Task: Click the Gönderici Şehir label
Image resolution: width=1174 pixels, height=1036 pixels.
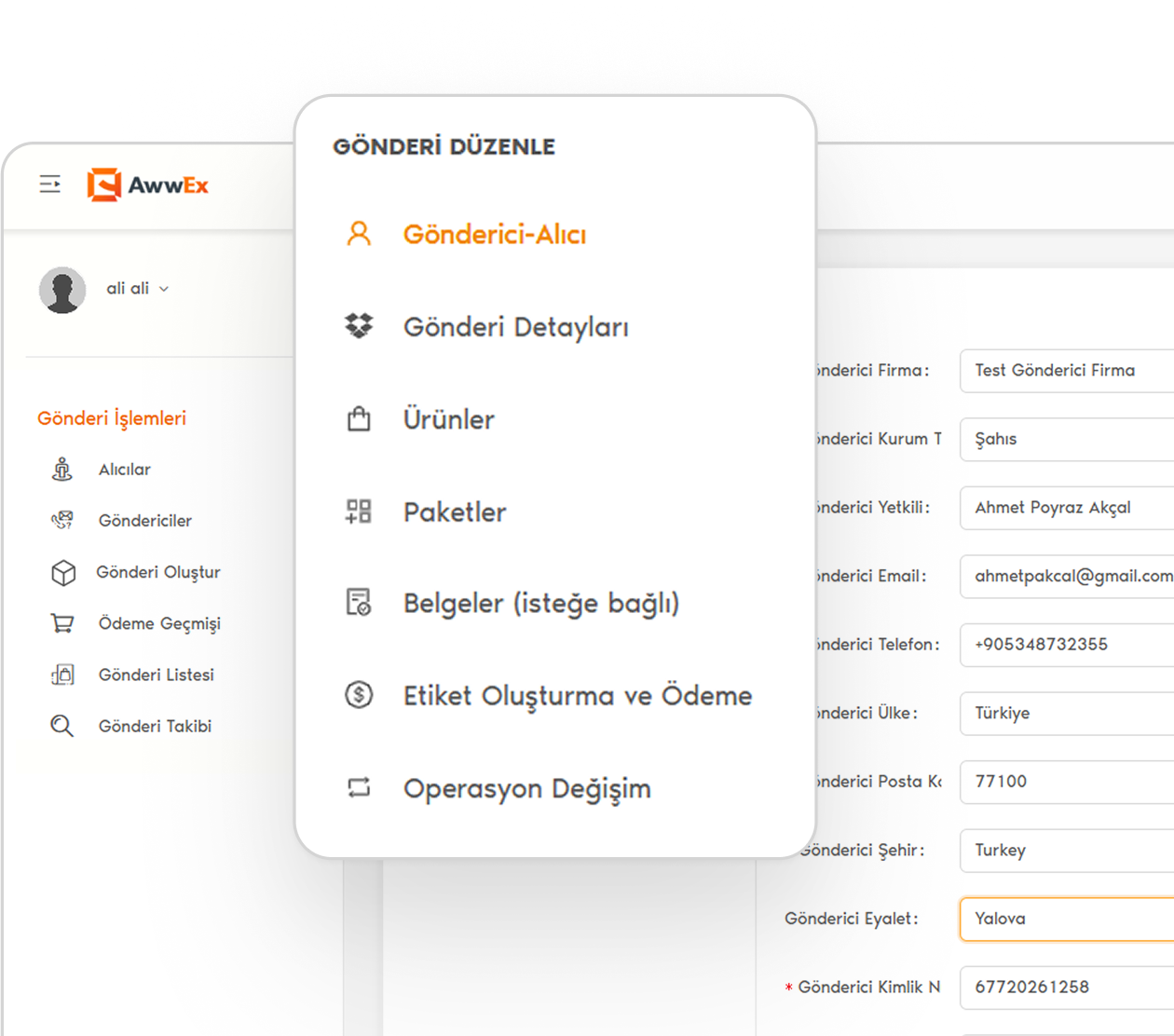Action: (x=862, y=850)
